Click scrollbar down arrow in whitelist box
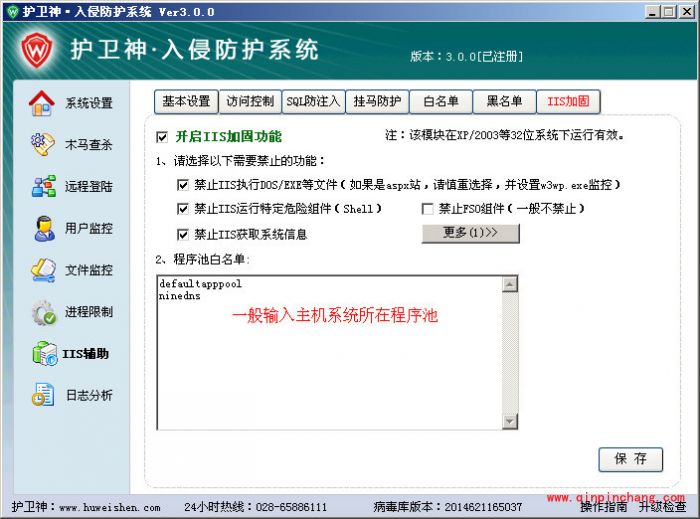This screenshot has width=700, height=519. (x=510, y=421)
